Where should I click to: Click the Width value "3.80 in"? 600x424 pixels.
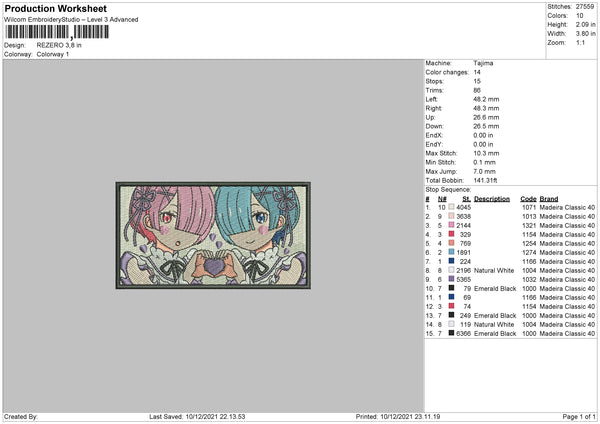585,34
